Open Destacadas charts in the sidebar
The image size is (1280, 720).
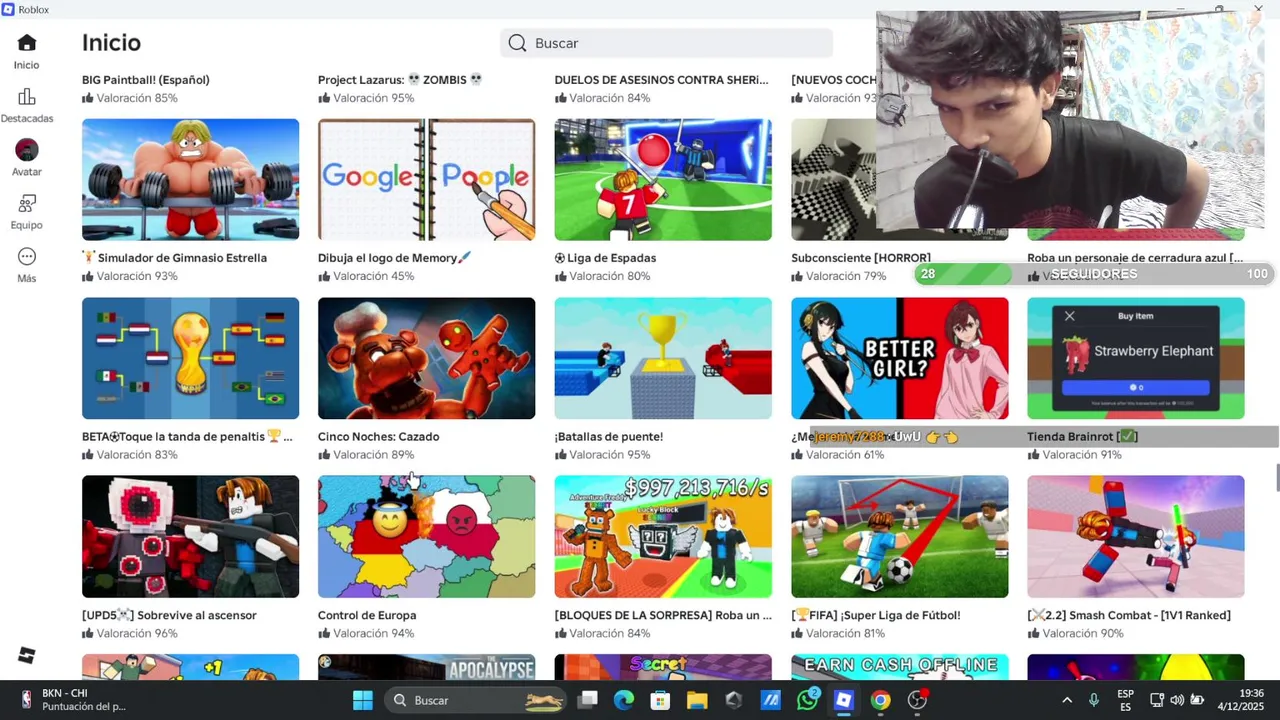coord(27,105)
